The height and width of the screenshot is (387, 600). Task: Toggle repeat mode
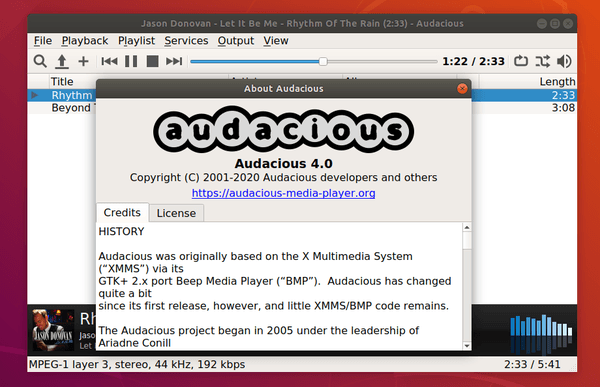(x=521, y=61)
